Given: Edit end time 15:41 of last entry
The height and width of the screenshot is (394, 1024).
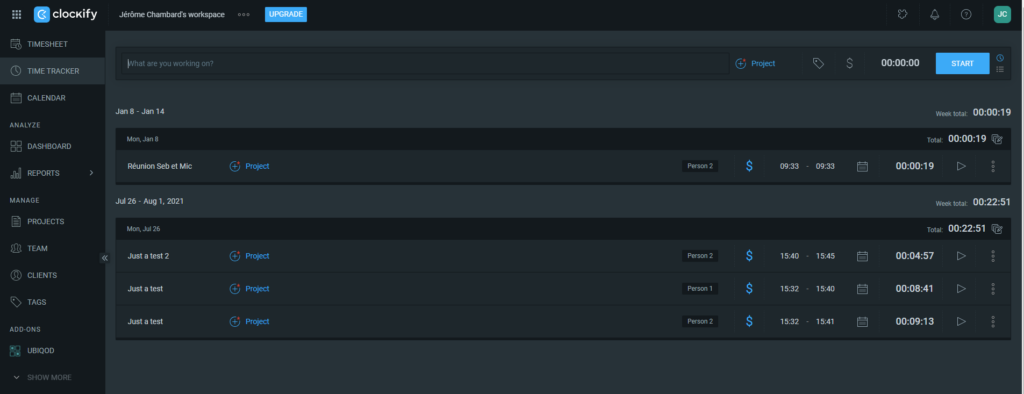Looking at the screenshot, I should [825, 321].
